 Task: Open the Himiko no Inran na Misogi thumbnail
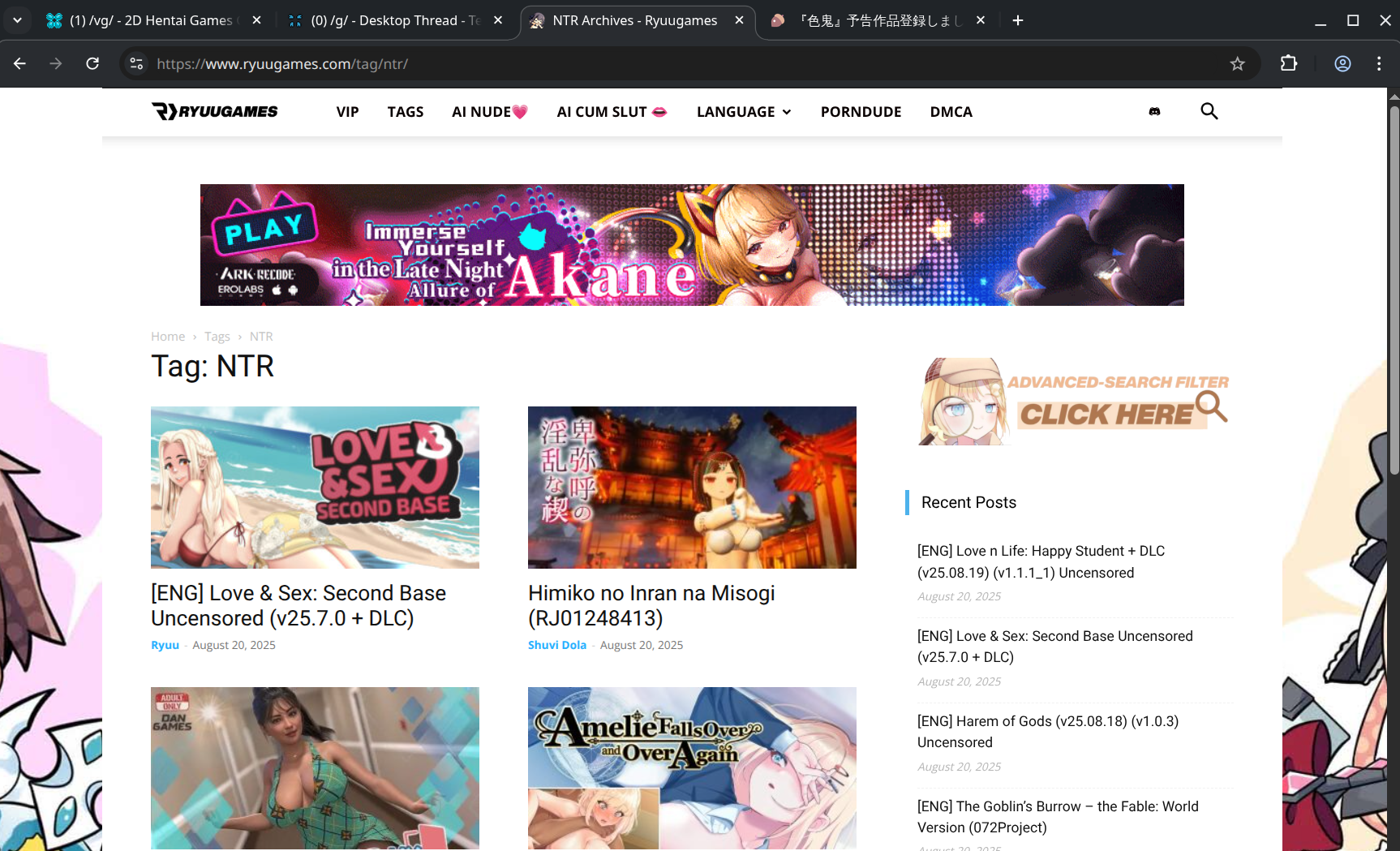(692, 488)
